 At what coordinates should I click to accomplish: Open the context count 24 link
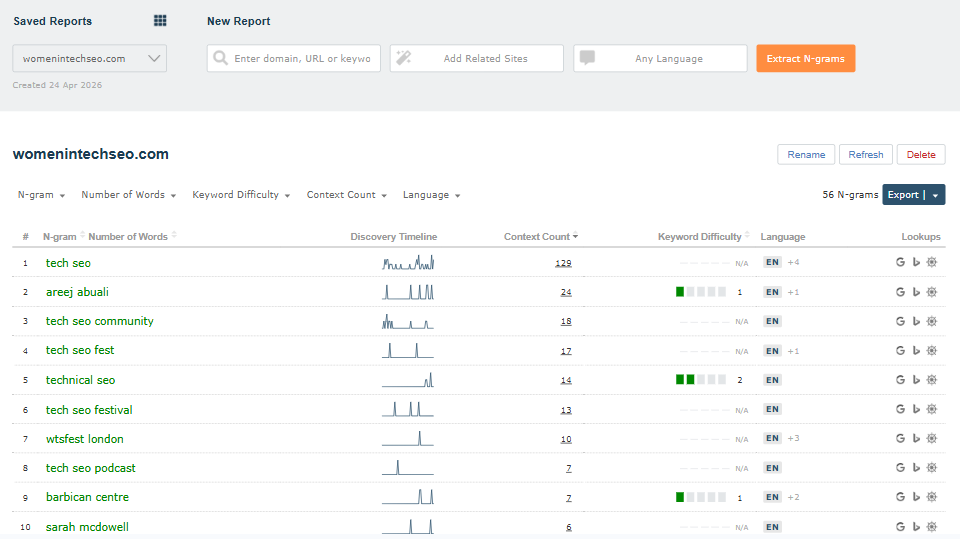(566, 292)
